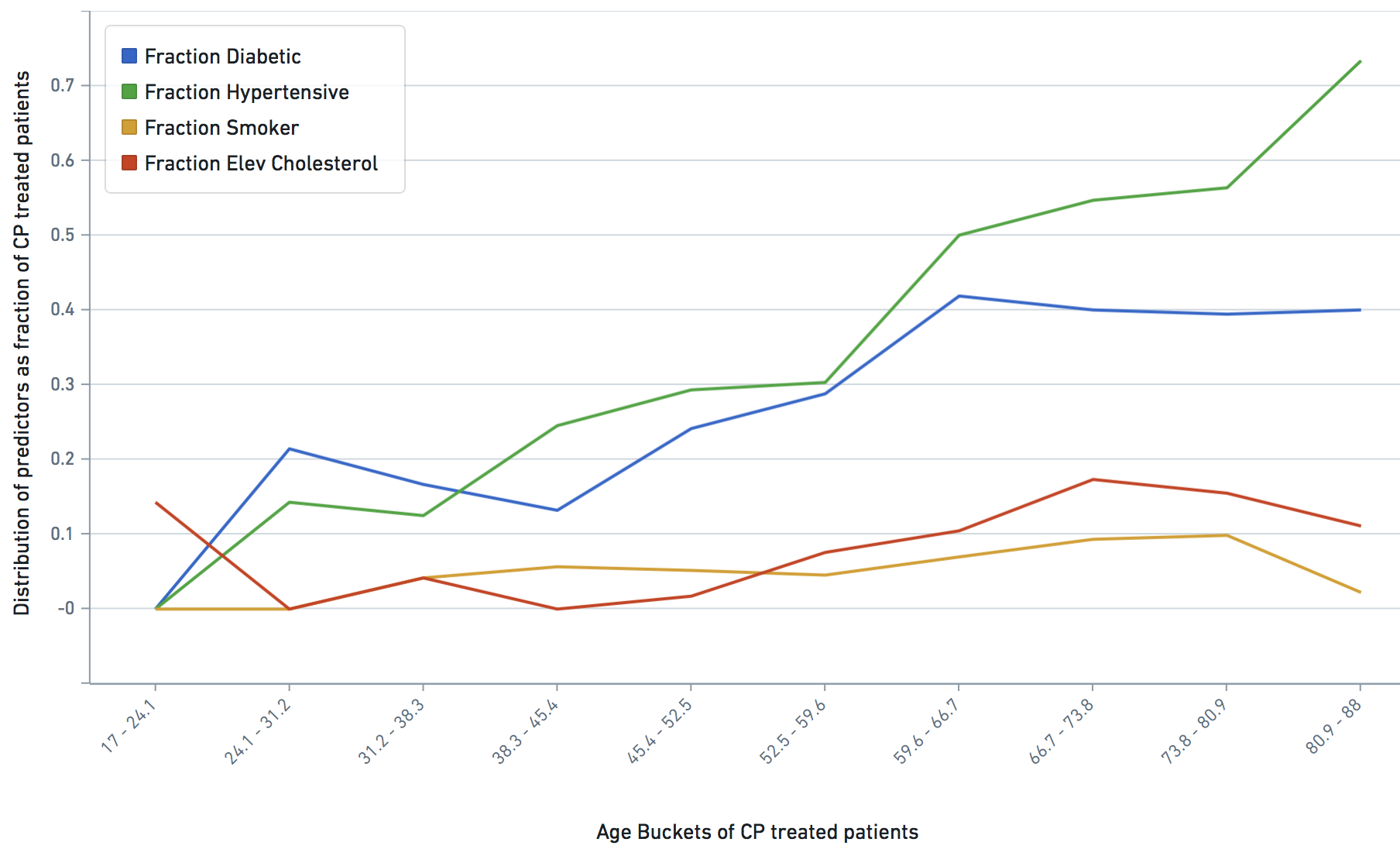
Task: Click the green Hypertensive point at 38.3 - 45.4
Action: tap(557, 425)
